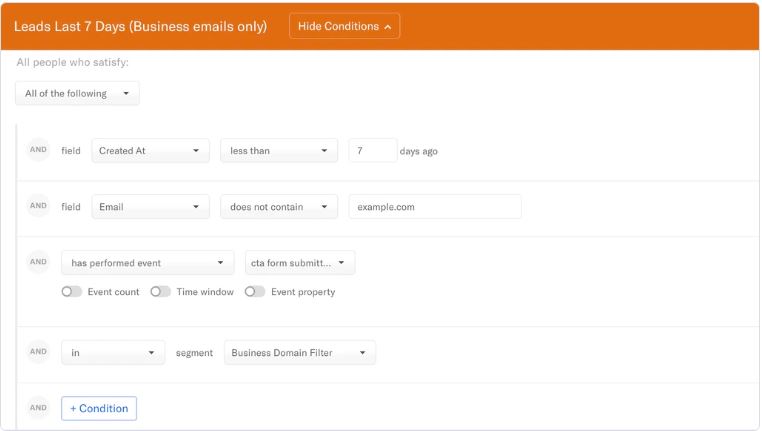
Task: Click the AND badge beside has performed event
Action: point(38,262)
